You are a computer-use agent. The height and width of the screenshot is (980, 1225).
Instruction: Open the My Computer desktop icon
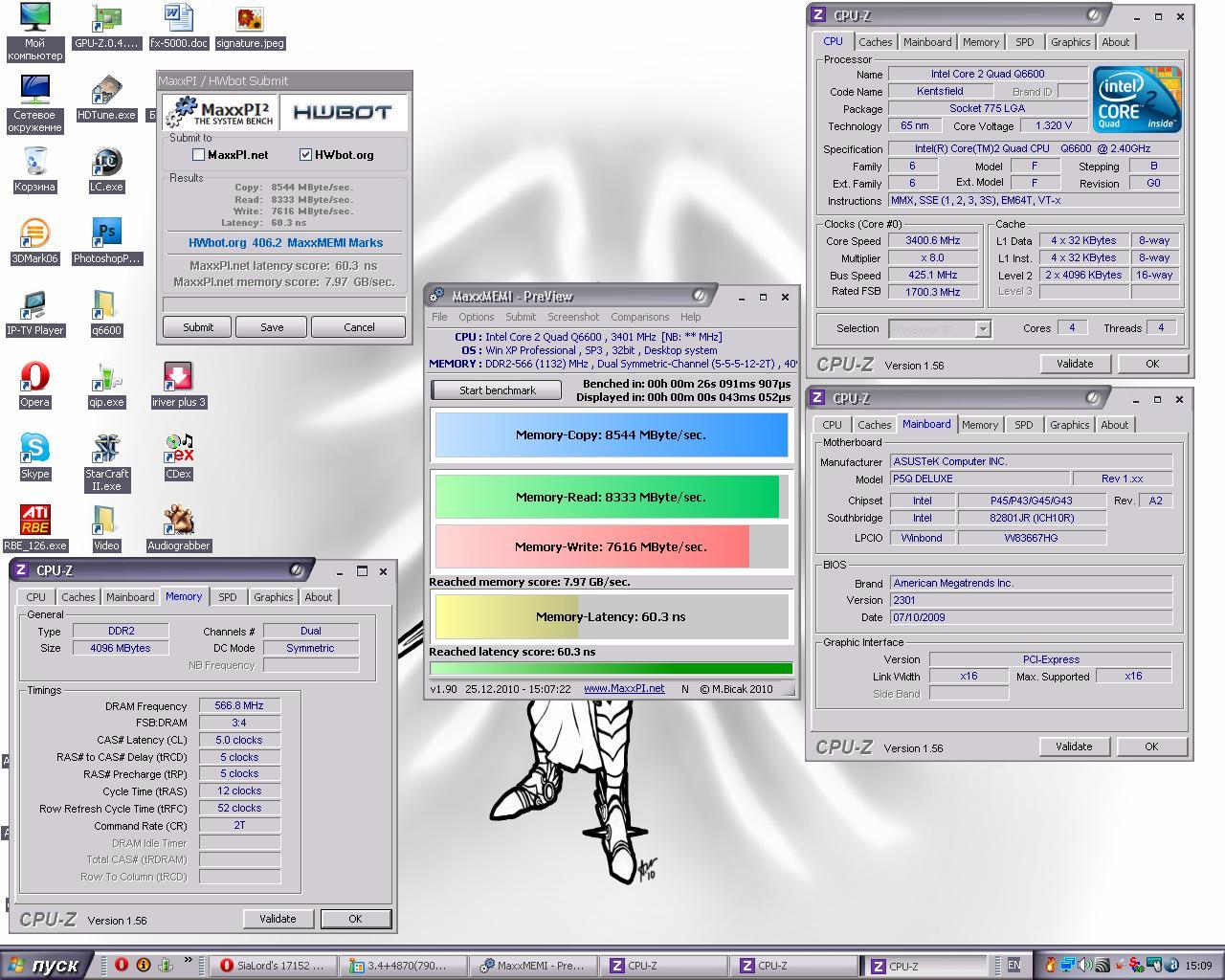click(x=34, y=32)
